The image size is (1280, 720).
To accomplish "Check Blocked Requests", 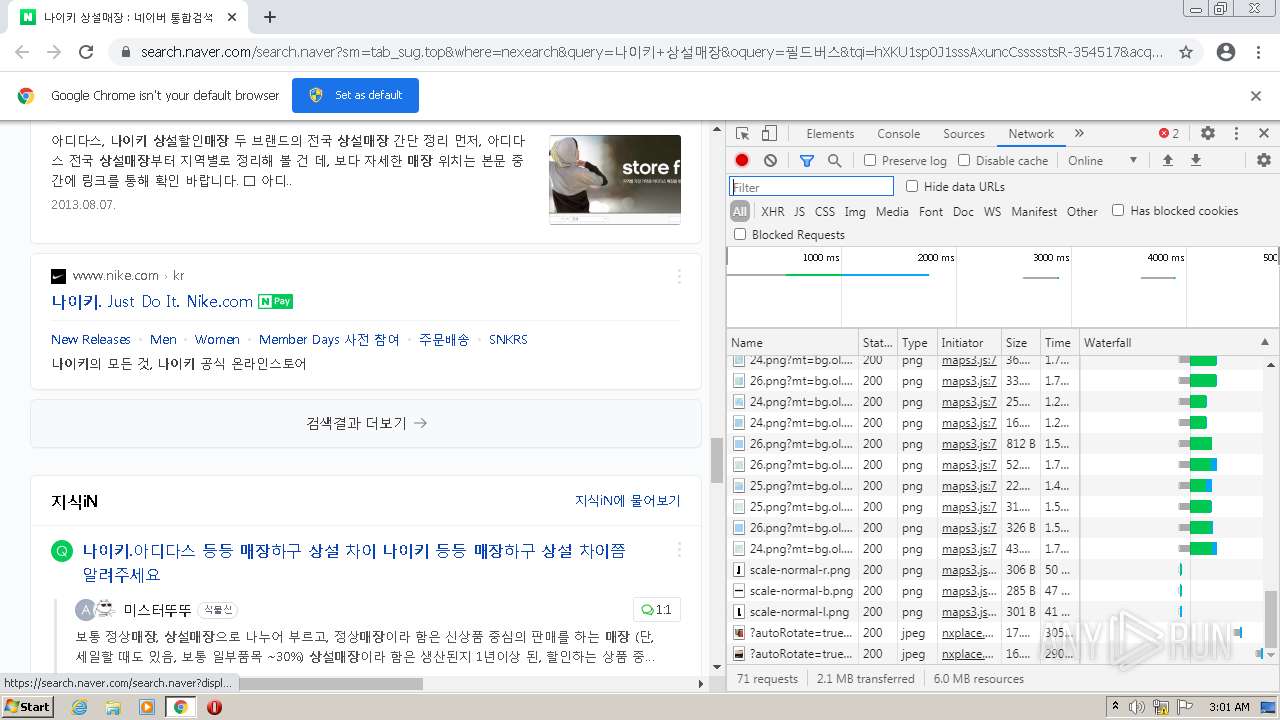I will [740, 234].
